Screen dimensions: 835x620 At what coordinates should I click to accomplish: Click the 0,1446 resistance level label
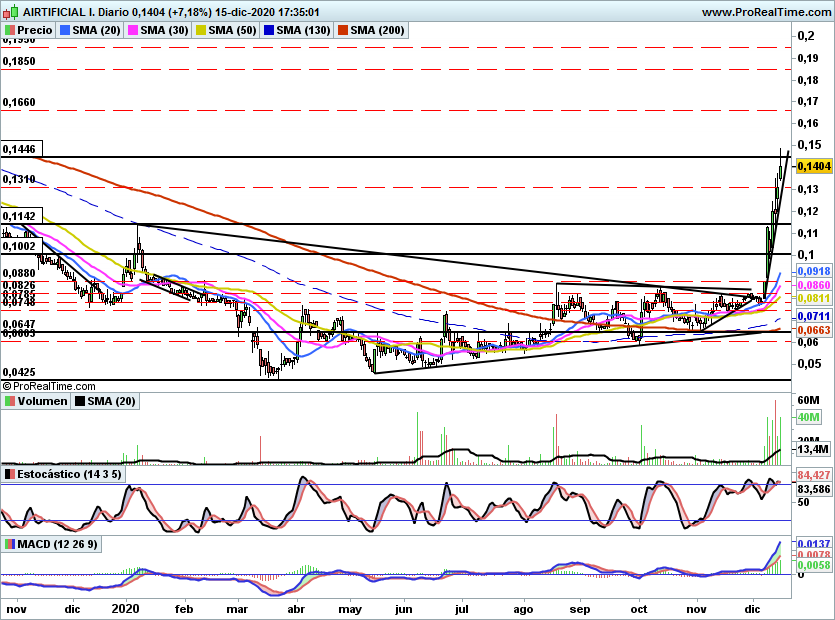[x=20, y=149]
